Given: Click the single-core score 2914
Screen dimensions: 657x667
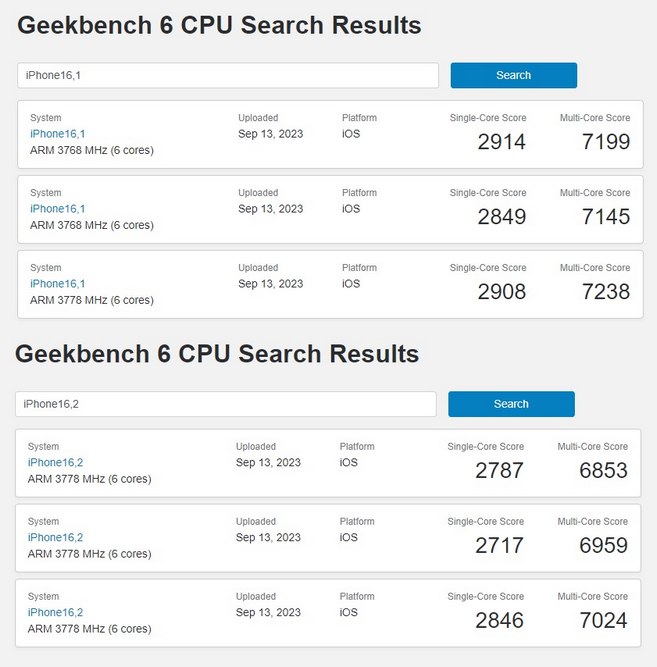Looking at the screenshot, I should coord(501,142).
